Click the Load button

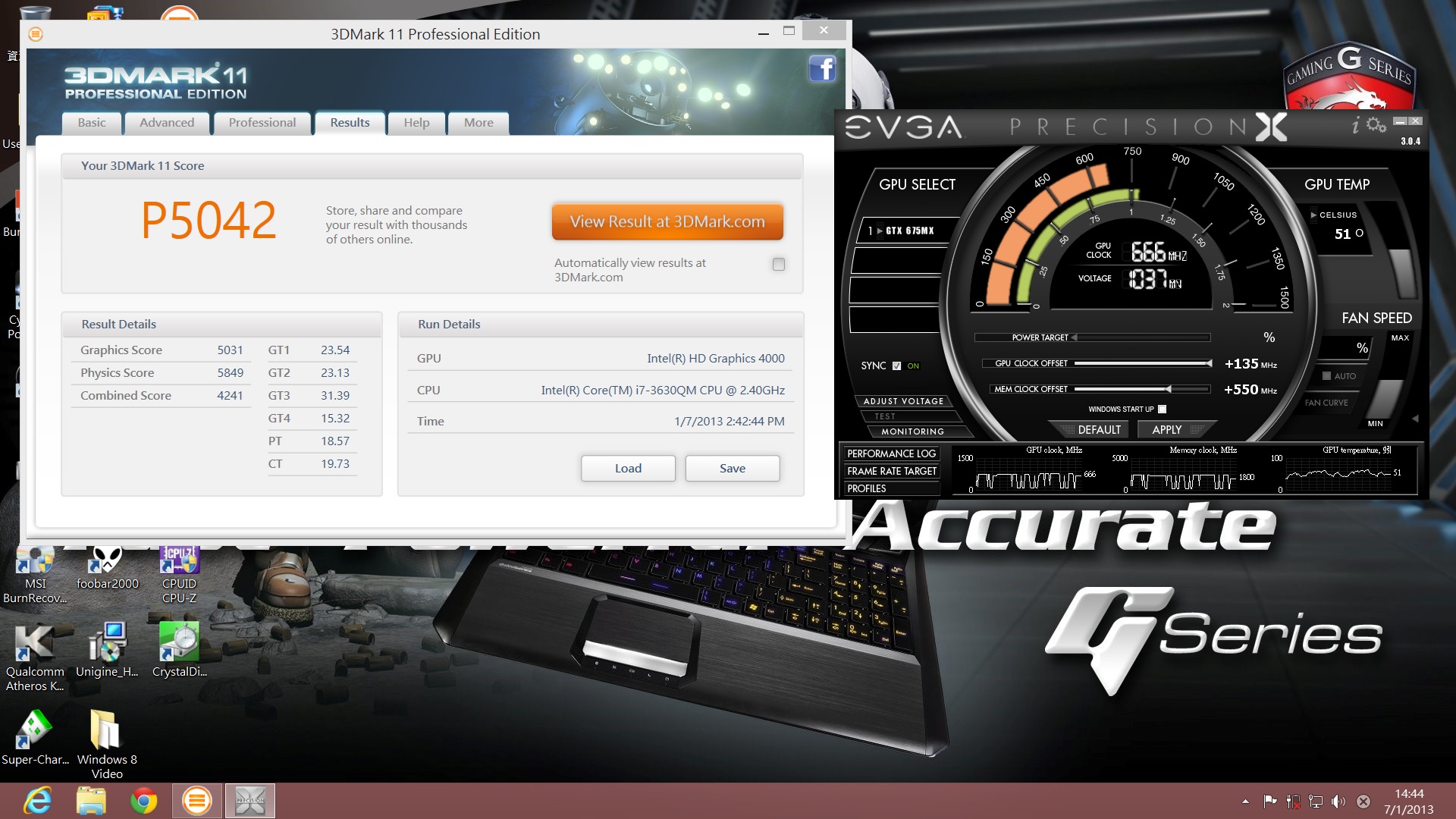coord(628,469)
